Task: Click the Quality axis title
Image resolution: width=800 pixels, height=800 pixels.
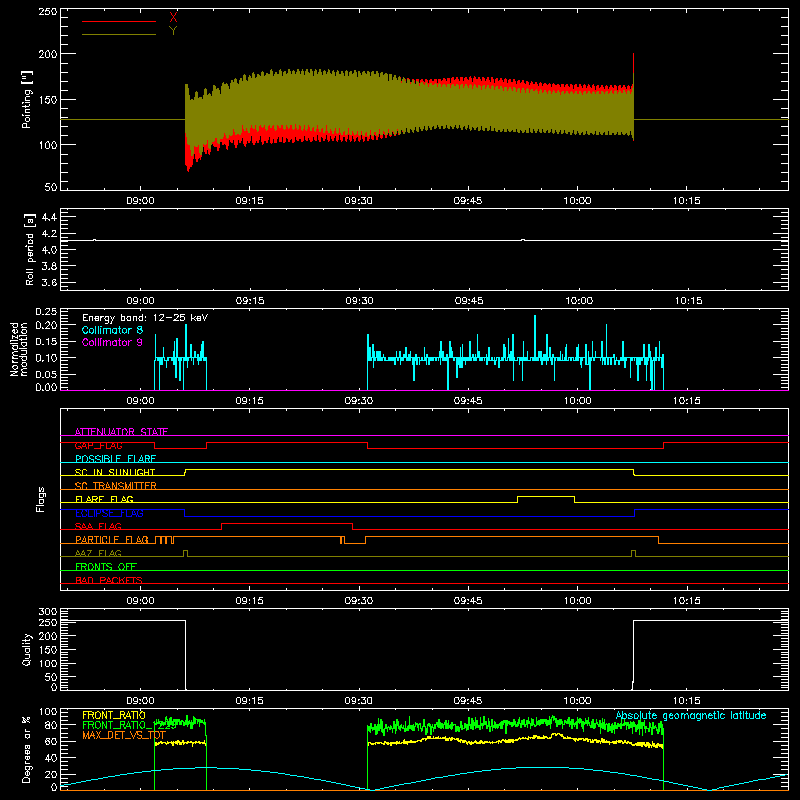Action: 27,649
